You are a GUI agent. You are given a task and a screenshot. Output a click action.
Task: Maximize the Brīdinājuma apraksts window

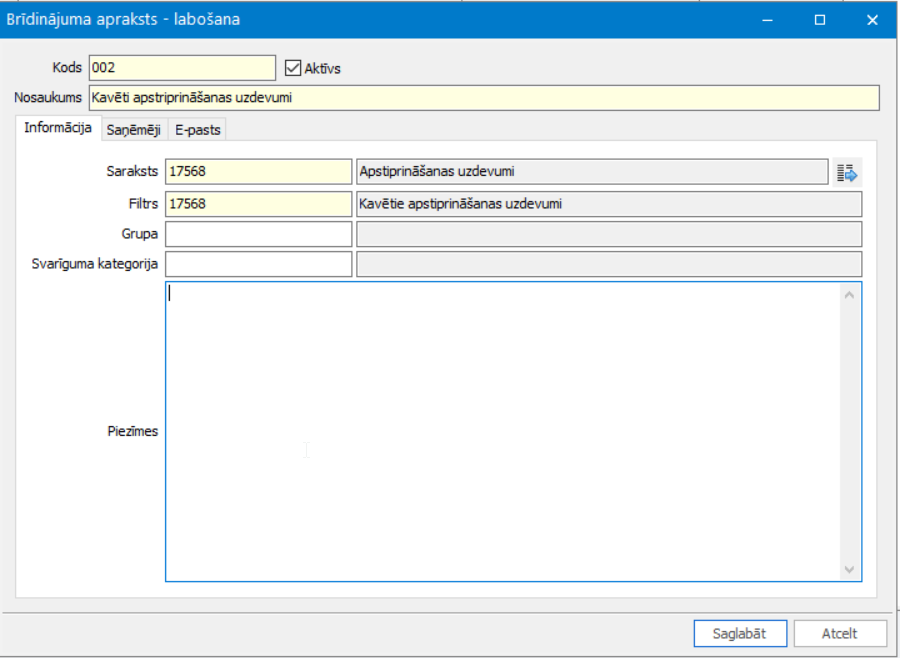point(820,19)
